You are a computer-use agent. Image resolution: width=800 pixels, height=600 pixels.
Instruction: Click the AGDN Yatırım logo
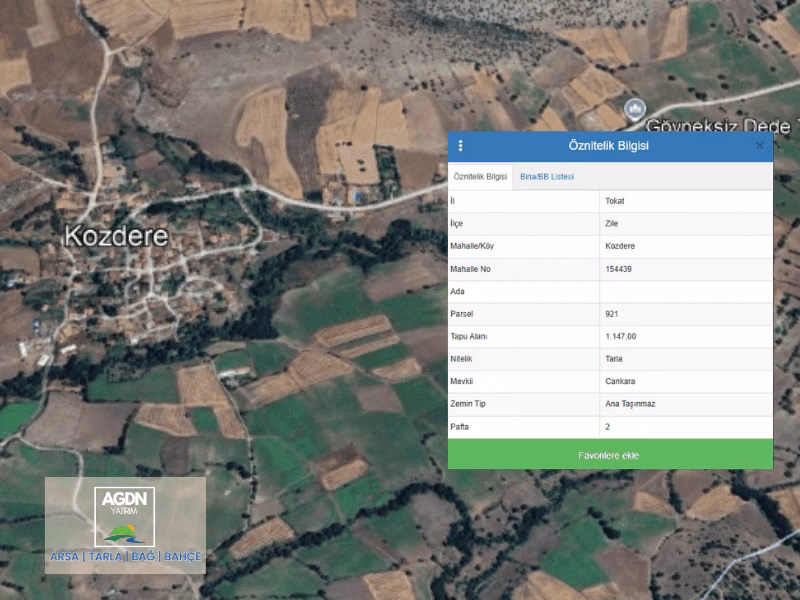coord(124,516)
